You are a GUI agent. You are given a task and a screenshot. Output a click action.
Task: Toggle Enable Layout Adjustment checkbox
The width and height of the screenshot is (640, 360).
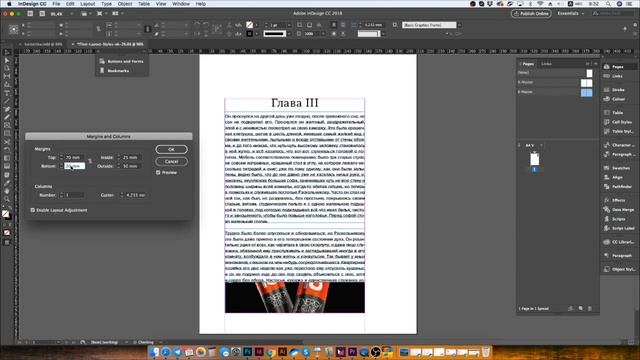[x=33, y=210]
